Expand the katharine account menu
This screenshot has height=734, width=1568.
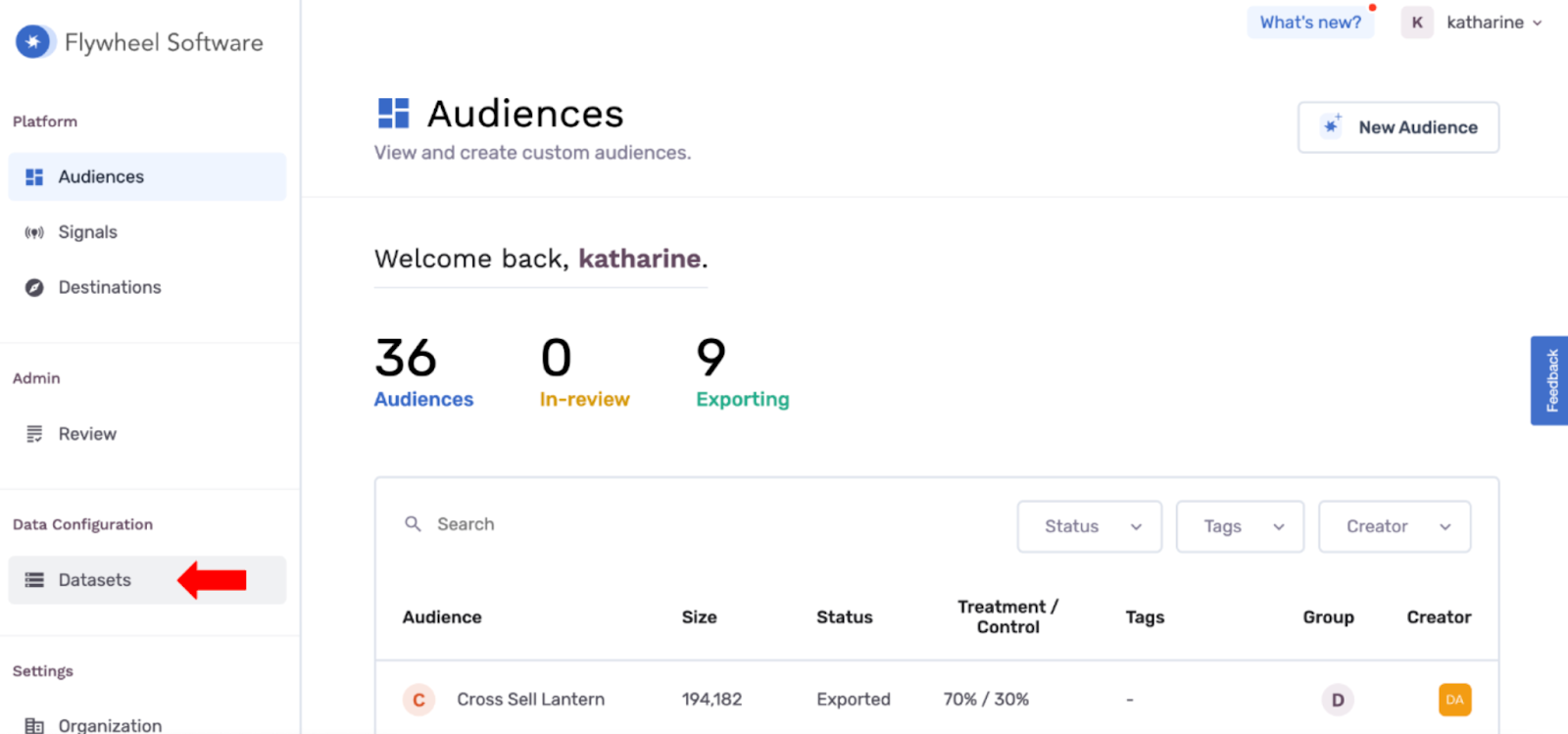[1494, 23]
